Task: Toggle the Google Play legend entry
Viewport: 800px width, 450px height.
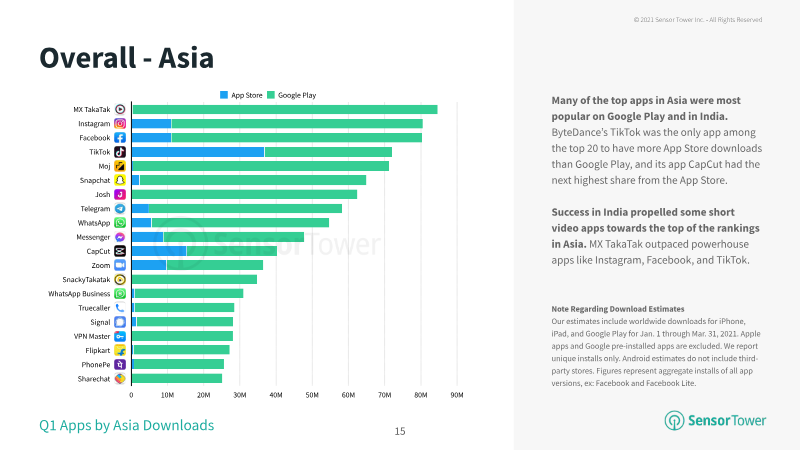Action: [292, 95]
